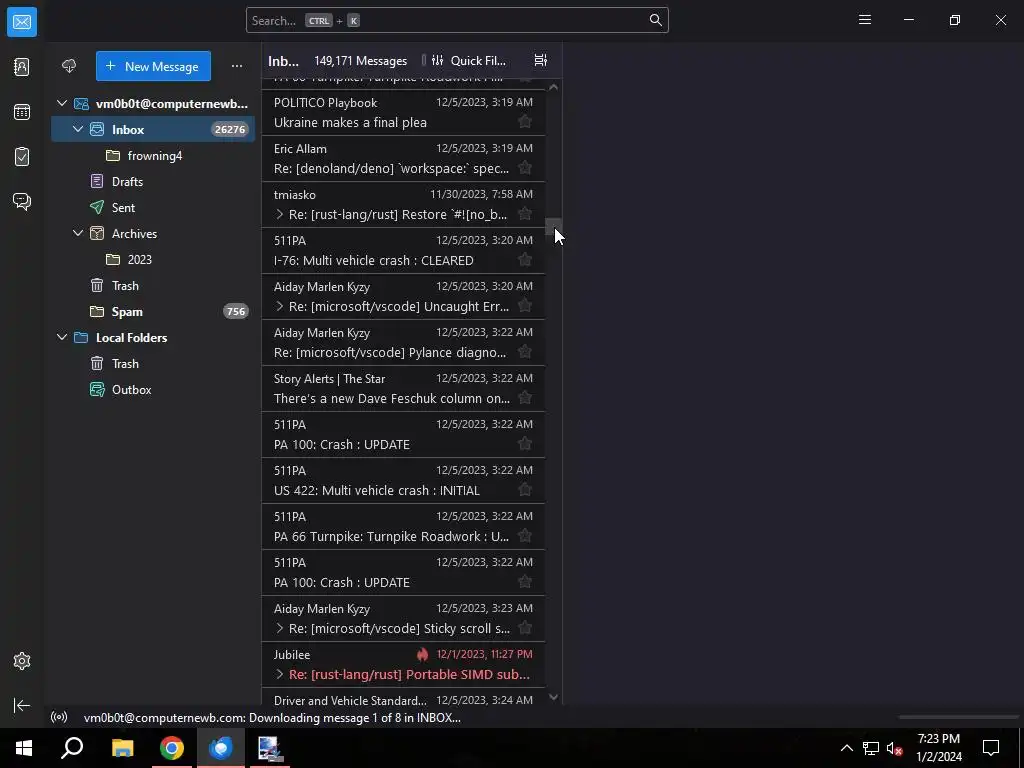Open the Drafts folder
This screenshot has height=768, width=1024.
click(153, 182)
